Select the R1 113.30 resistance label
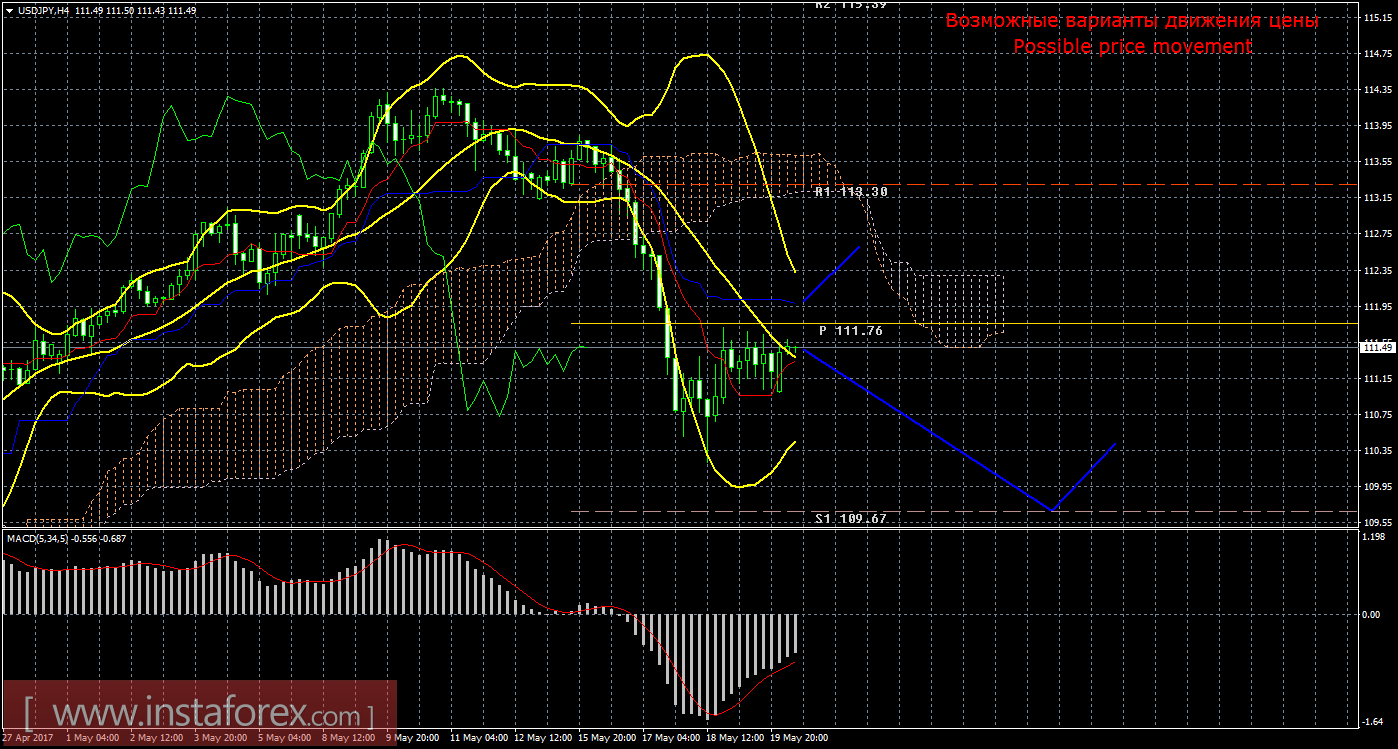The image size is (1398, 749). 849,191
